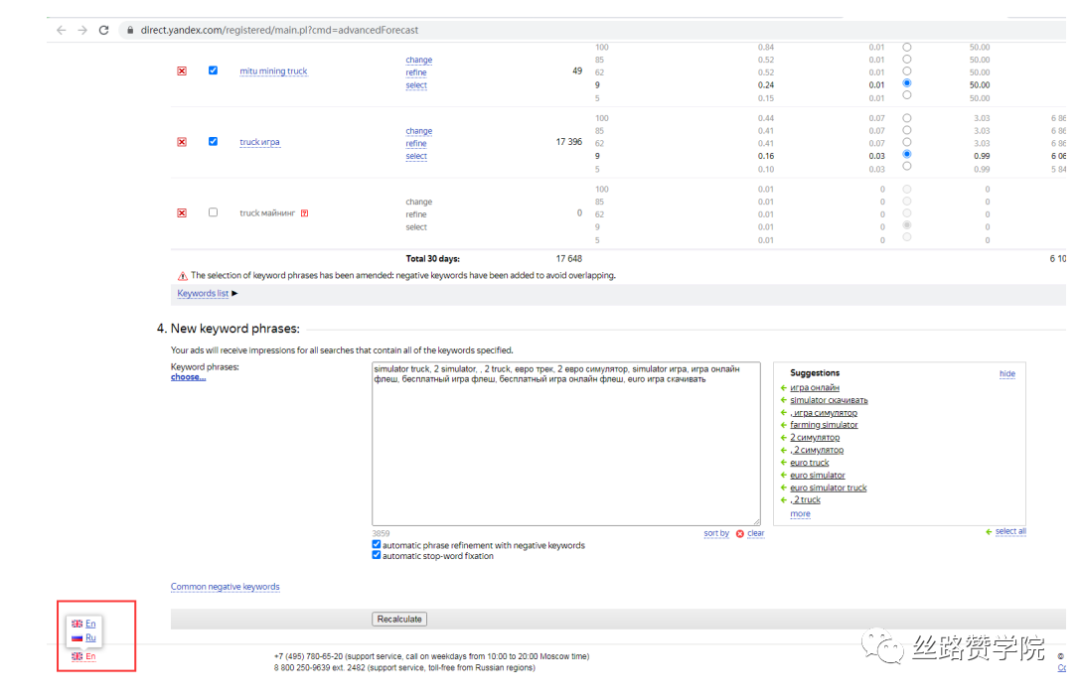Viewport: 1080px width, 696px height.
Task: Delete the truck майнинг row using red X icon
Action: pos(181,213)
